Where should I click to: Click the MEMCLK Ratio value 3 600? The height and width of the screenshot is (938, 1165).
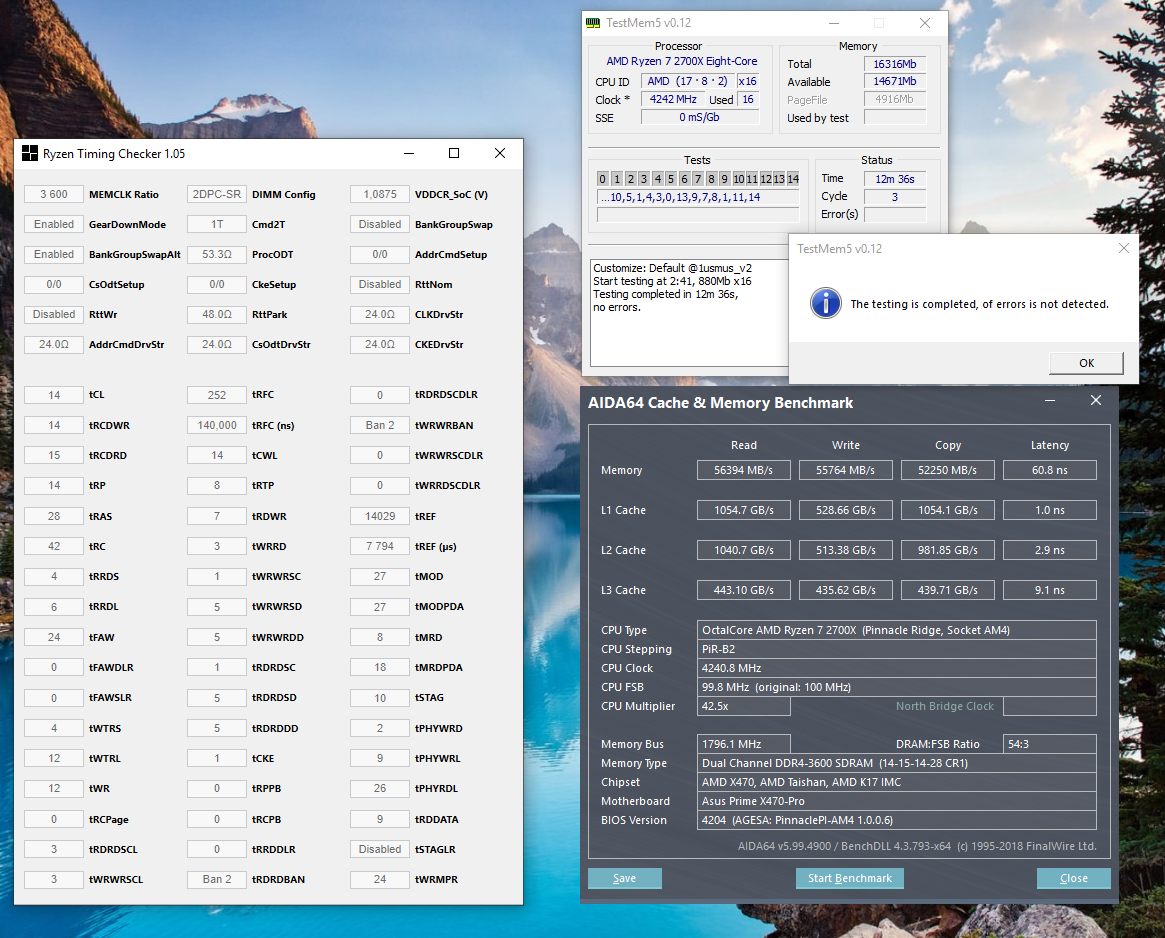(x=53, y=194)
